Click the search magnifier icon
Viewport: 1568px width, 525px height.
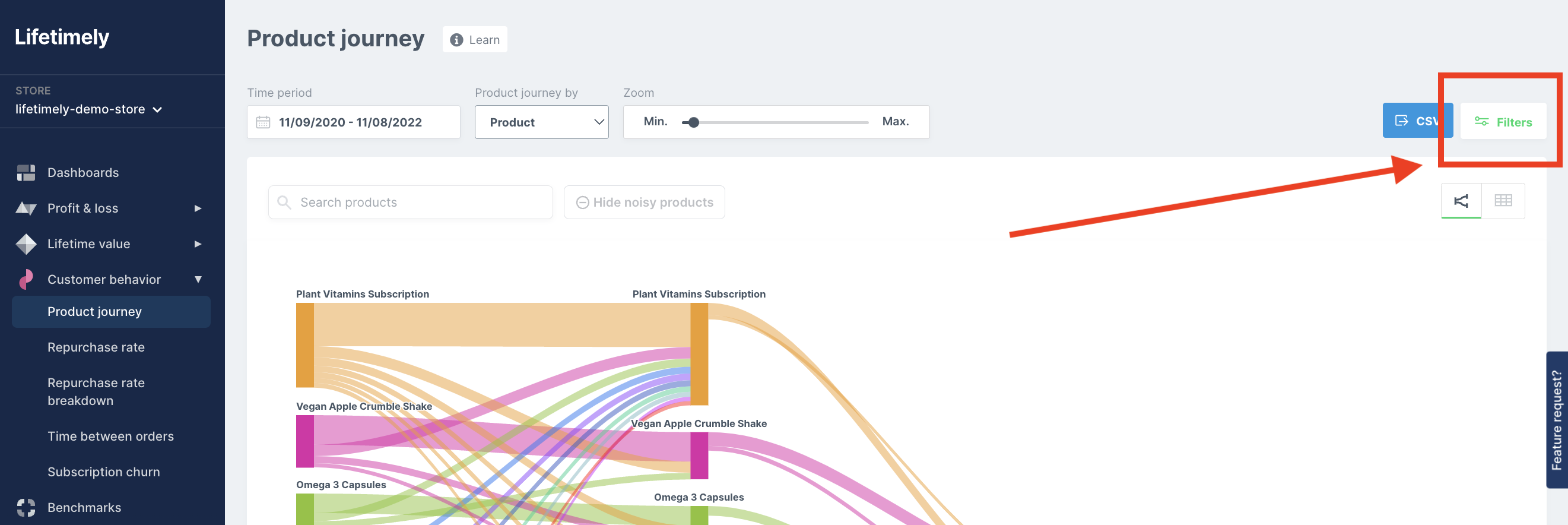click(284, 202)
